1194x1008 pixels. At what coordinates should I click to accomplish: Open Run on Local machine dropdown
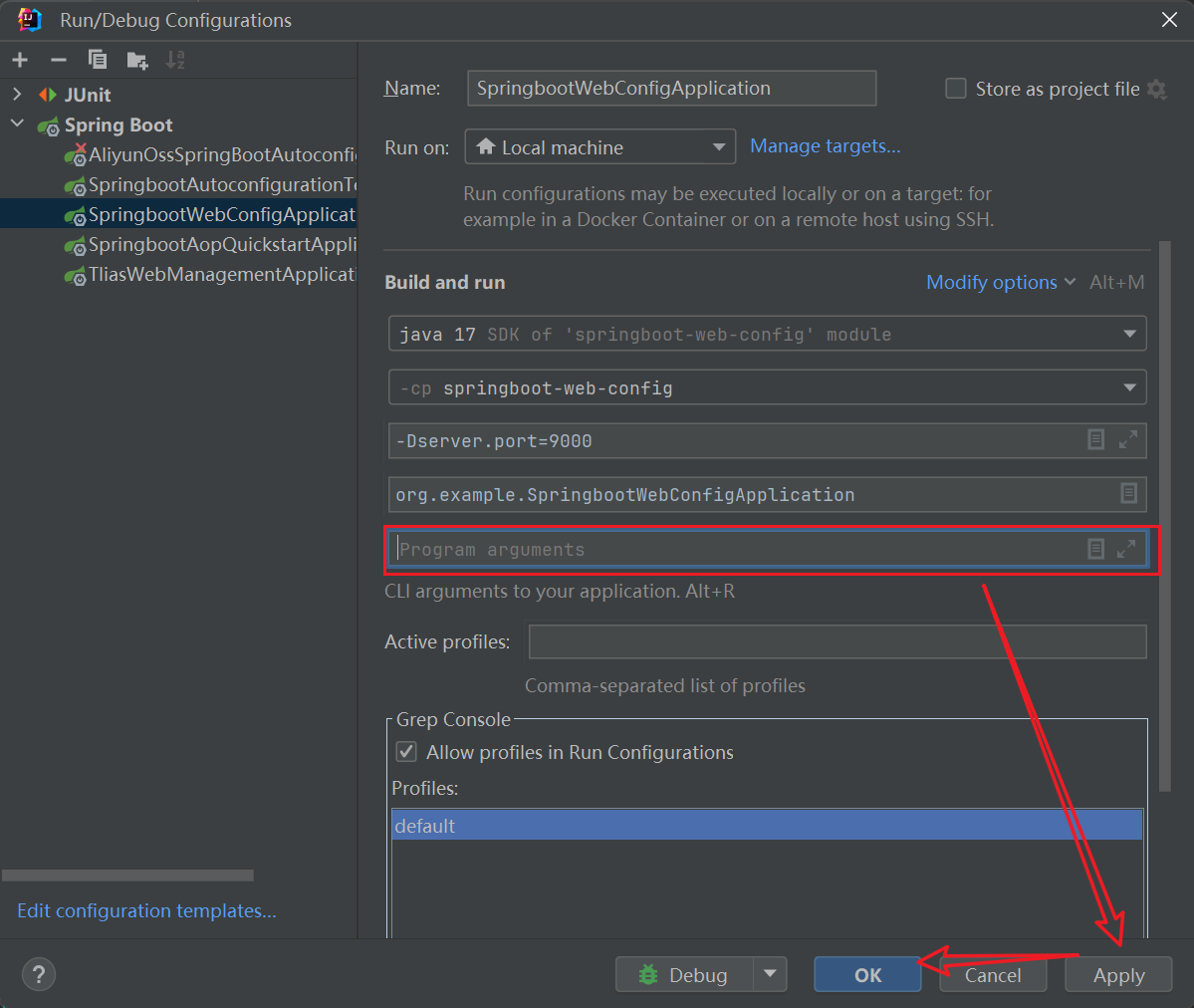click(600, 147)
